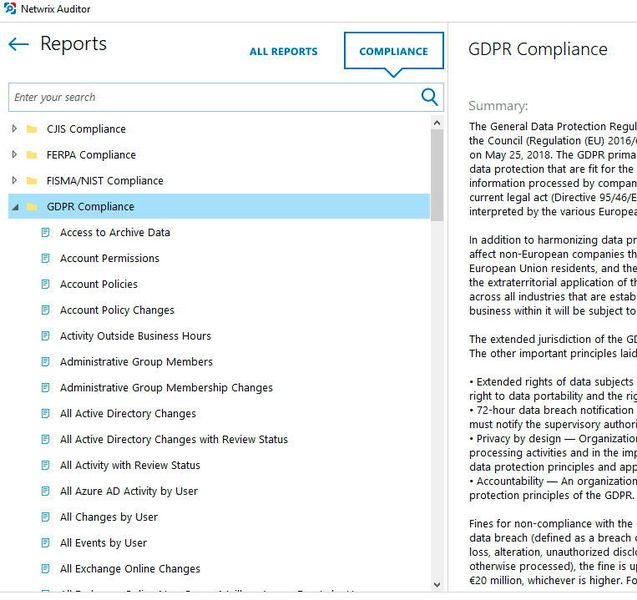
Task: Click the All Active Directory Changes report icon
Action: click(x=46, y=414)
